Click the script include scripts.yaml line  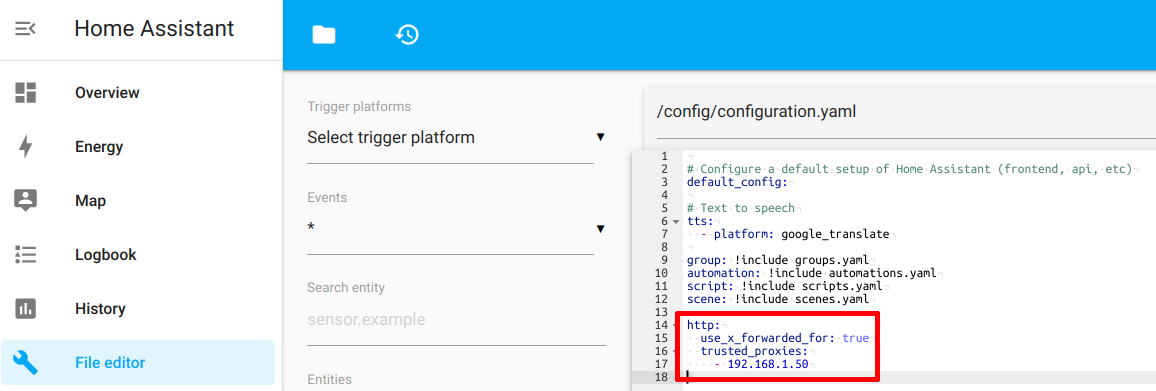tap(784, 286)
